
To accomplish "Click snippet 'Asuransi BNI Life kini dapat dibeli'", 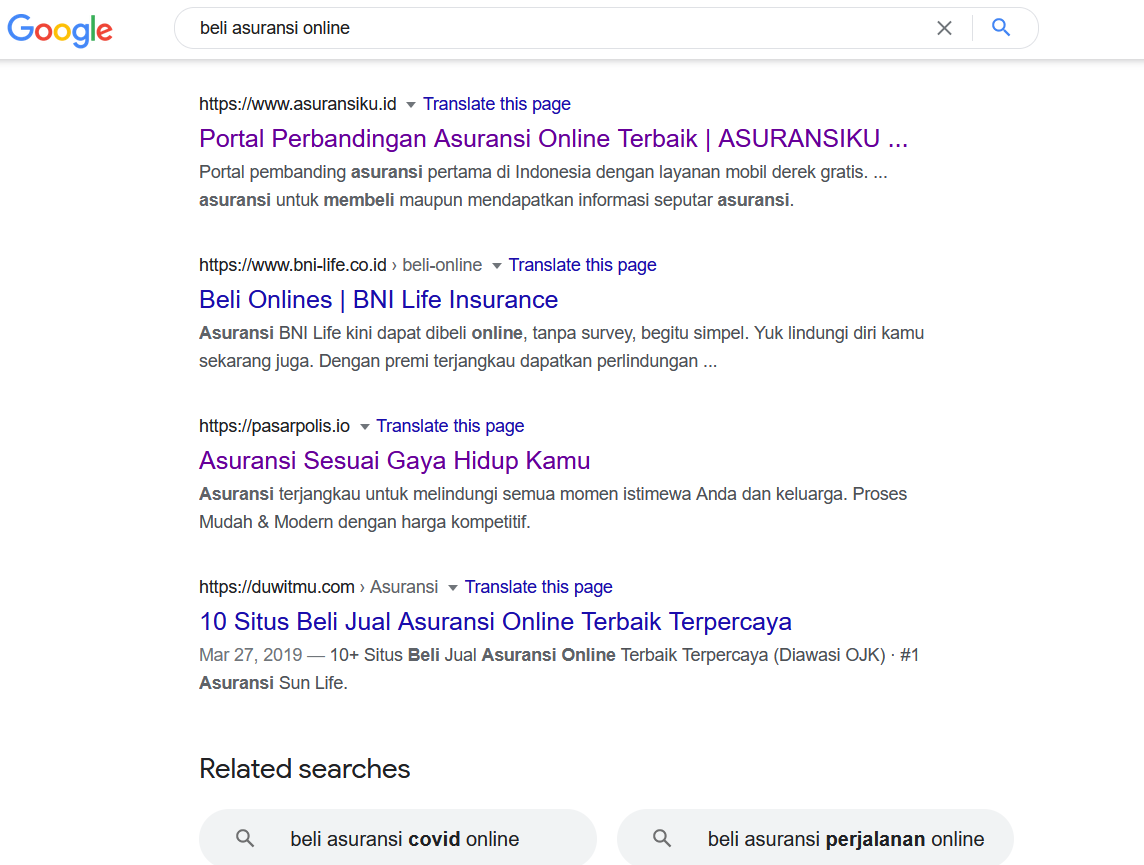I will point(562,347).
